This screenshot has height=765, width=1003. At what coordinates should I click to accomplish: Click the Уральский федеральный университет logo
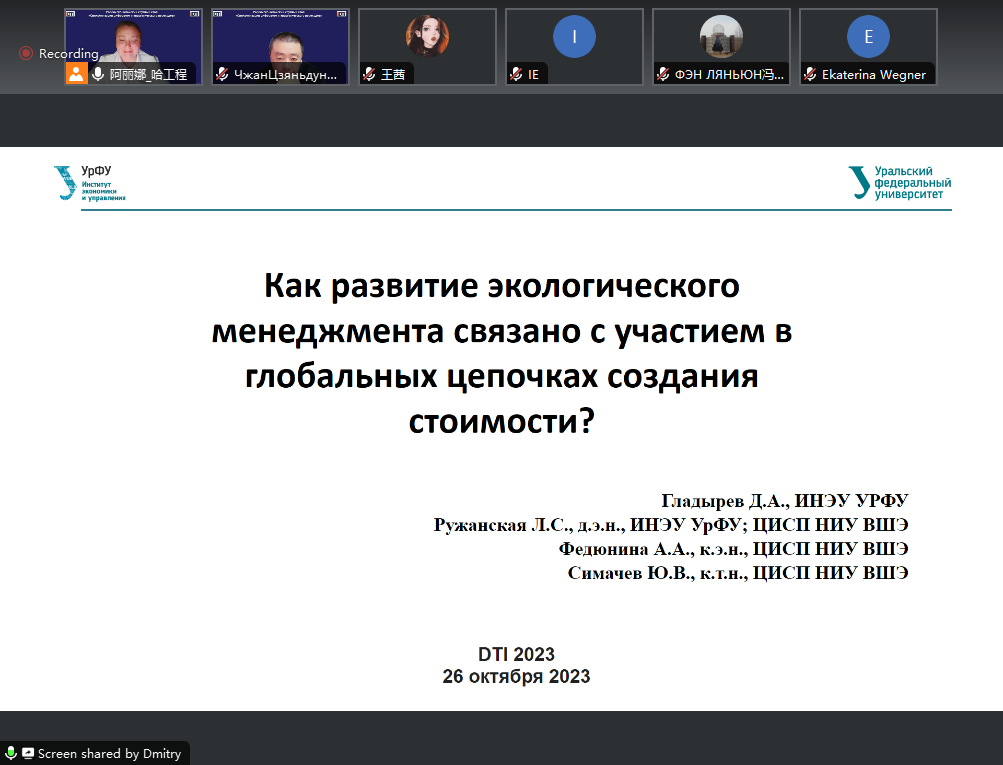click(x=899, y=183)
